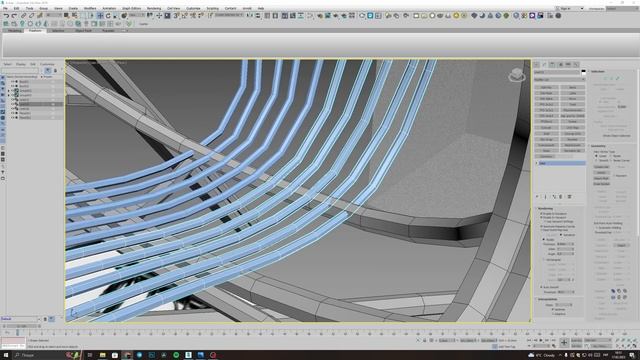Click the object color swatch
The height and width of the screenshot is (360, 640).
pos(583,72)
